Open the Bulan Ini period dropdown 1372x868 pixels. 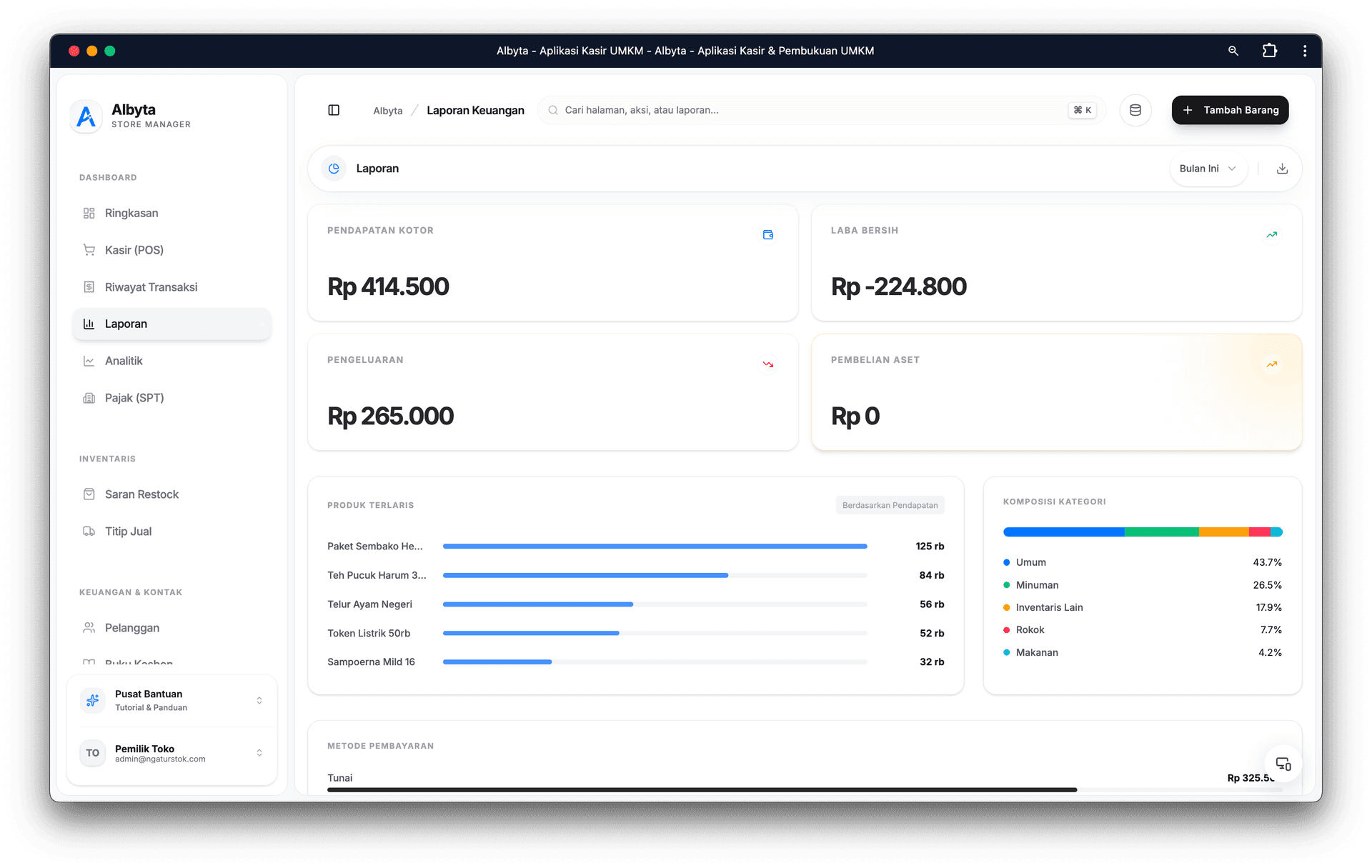(1207, 169)
